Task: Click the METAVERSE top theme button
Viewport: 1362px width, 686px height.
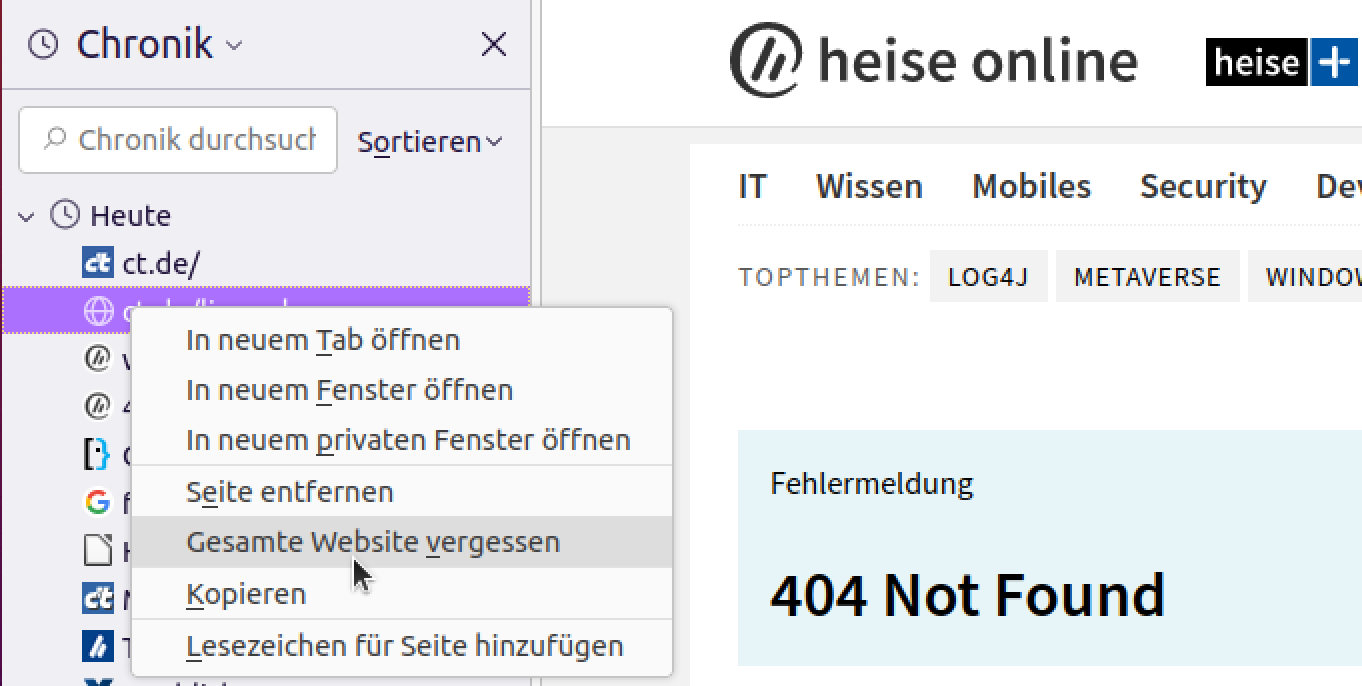Action: coord(1147,277)
